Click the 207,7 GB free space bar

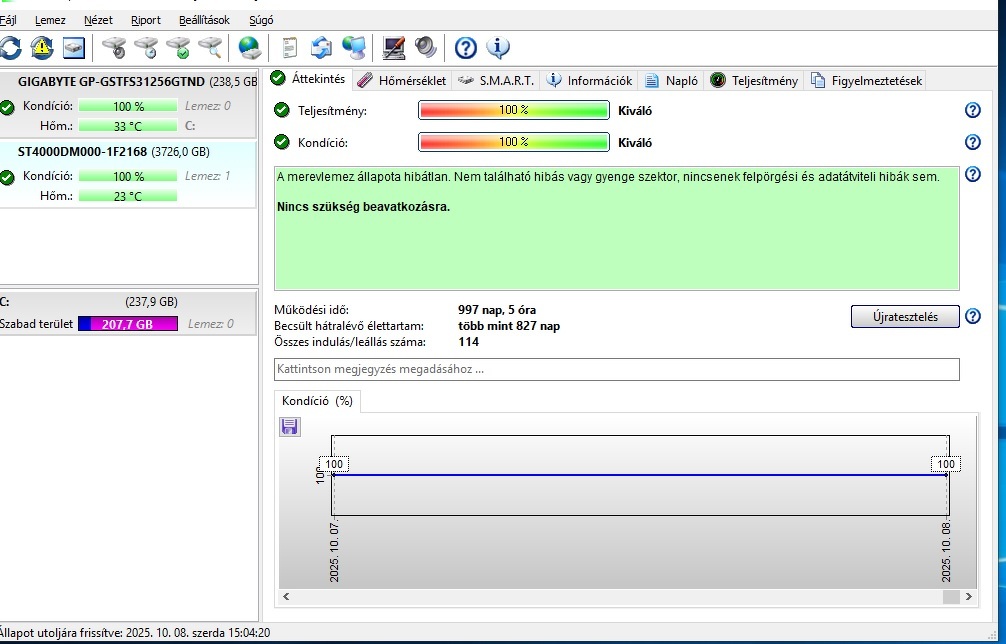[x=128, y=324]
